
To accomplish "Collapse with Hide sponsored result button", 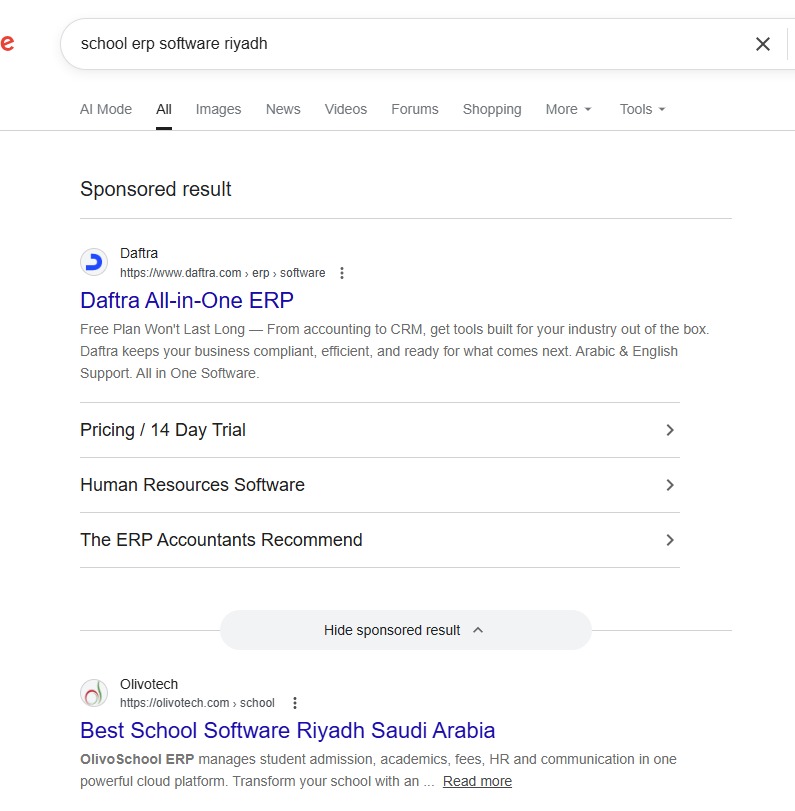I will tap(406, 630).
